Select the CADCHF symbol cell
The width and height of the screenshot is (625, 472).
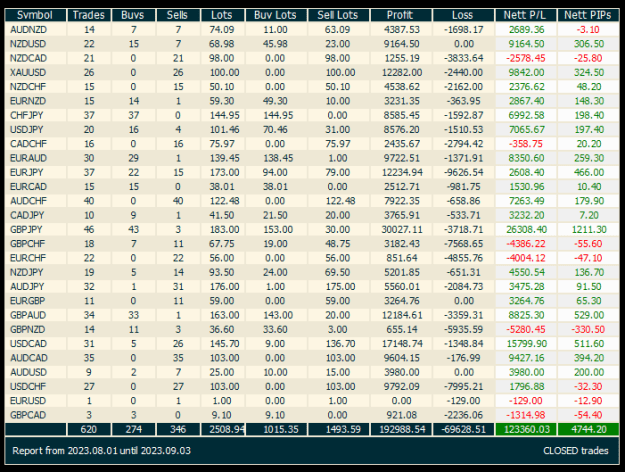pyautogui.click(x=35, y=144)
